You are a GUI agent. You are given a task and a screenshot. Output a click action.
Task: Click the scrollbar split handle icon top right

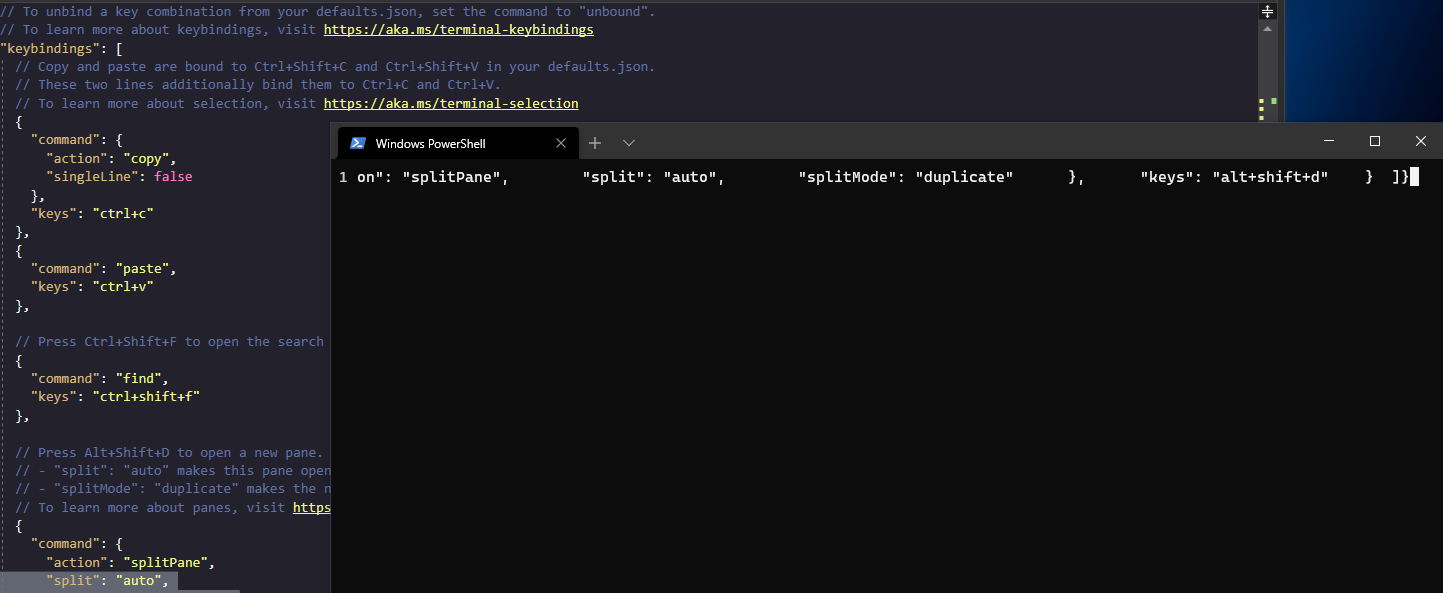click(1267, 10)
